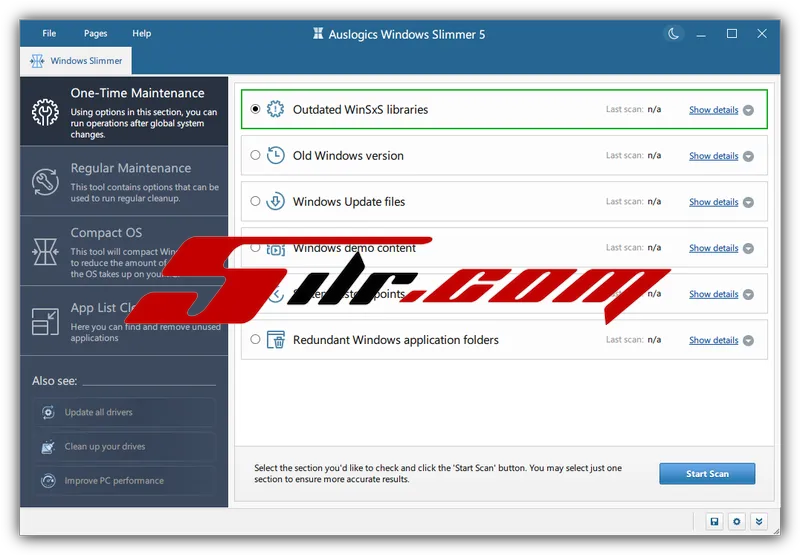Screen dimensions: 800x555
Task: Show details for Windows demo content
Action: 713,248
